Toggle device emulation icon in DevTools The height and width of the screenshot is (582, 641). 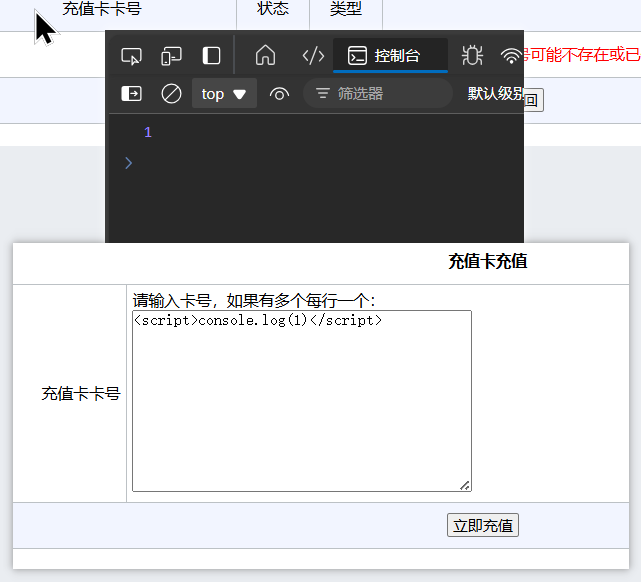click(171, 56)
